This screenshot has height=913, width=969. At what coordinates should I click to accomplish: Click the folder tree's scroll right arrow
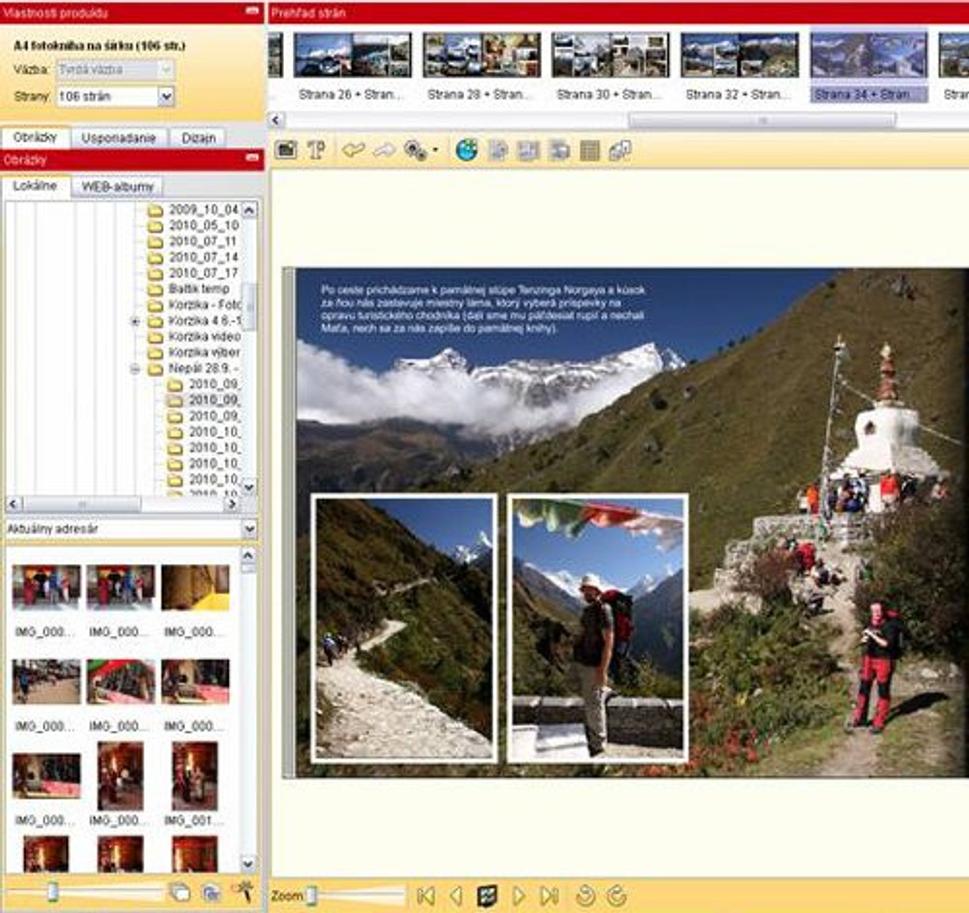point(232,504)
